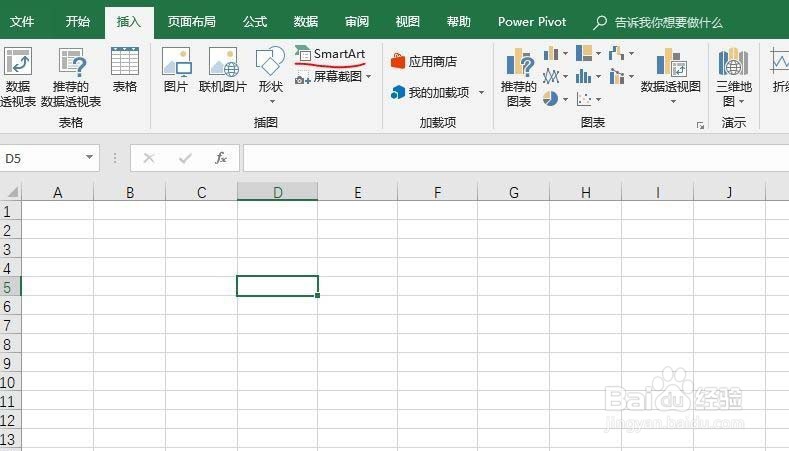Select column J header
Screen dimensions: 789x451
click(729, 192)
